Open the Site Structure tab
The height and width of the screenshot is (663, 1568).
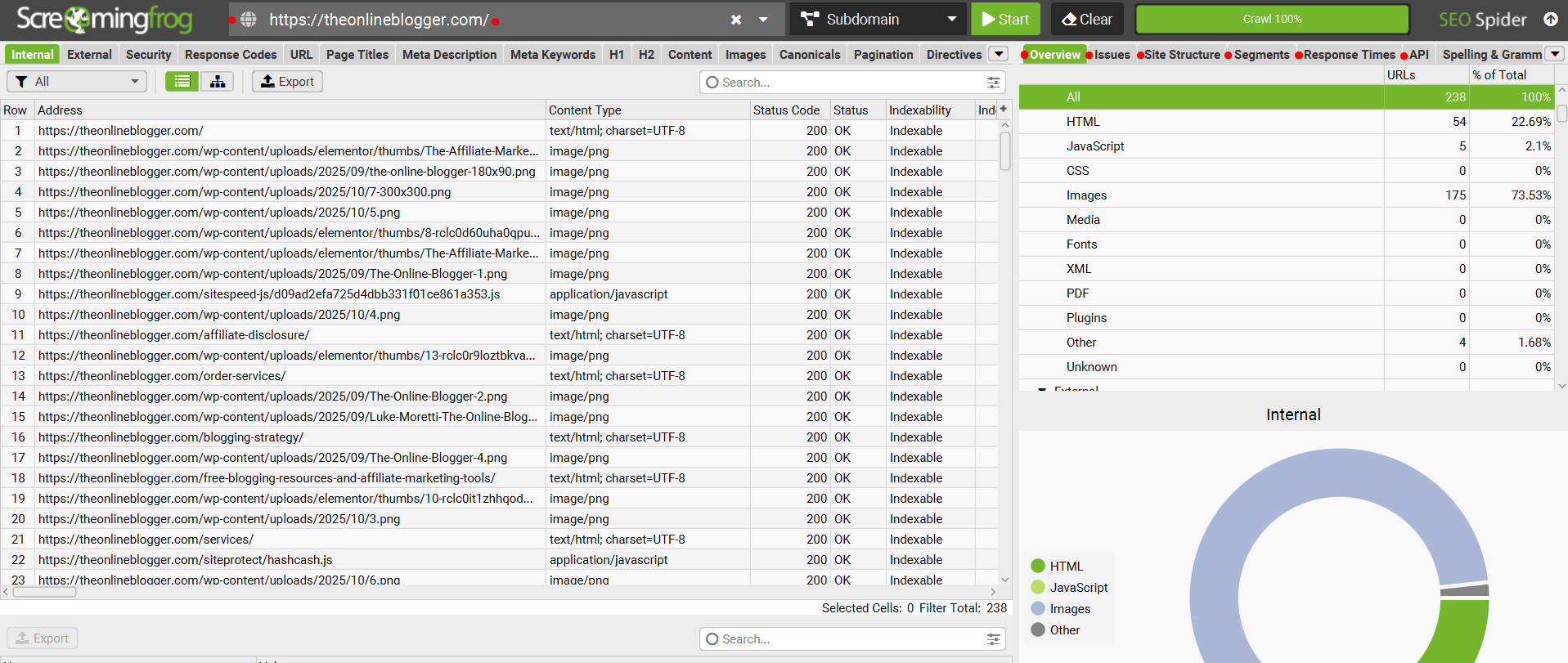[1182, 54]
